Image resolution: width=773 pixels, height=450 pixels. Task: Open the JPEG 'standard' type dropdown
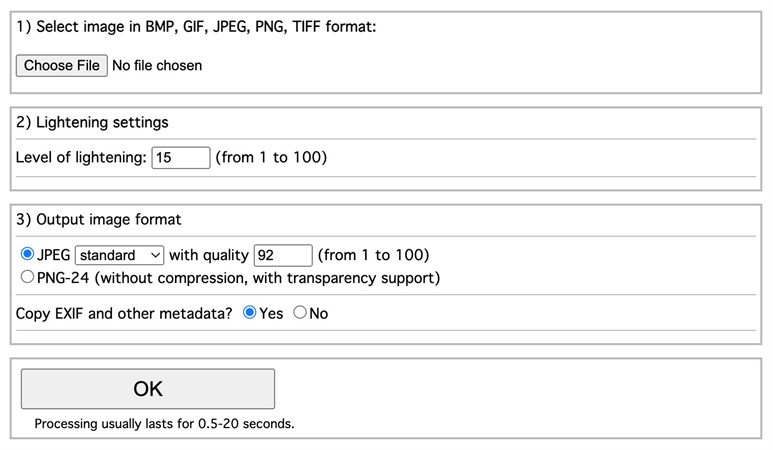(120, 255)
